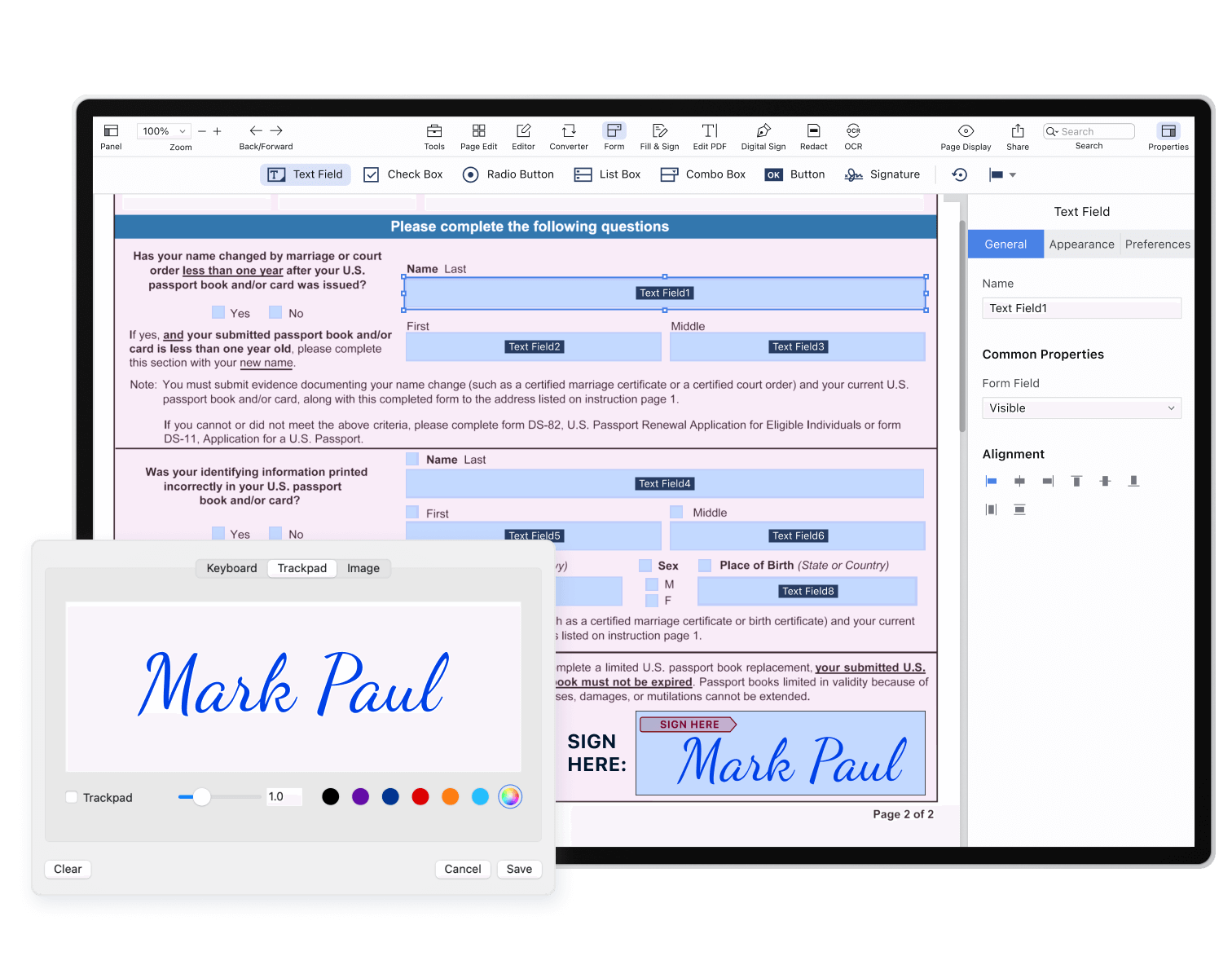Click the Converter icon in toolbar
Screen dimensions: 1232x965
pos(569,131)
